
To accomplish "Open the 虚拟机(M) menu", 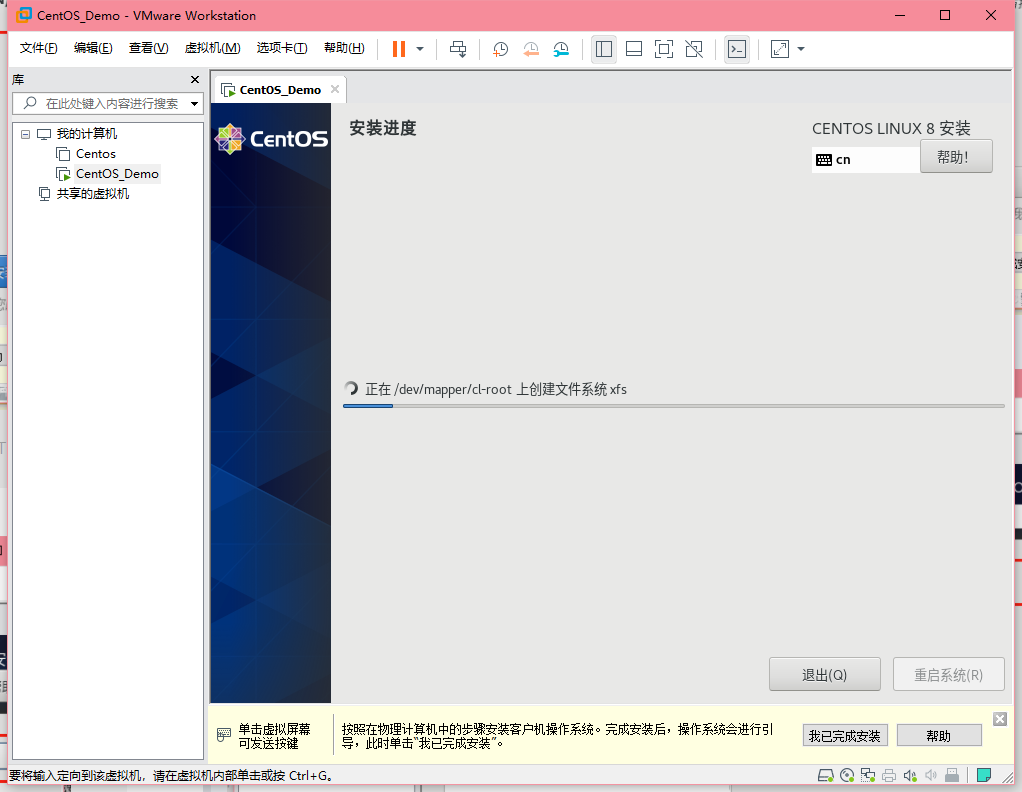I will pyautogui.click(x=212, y=48).
